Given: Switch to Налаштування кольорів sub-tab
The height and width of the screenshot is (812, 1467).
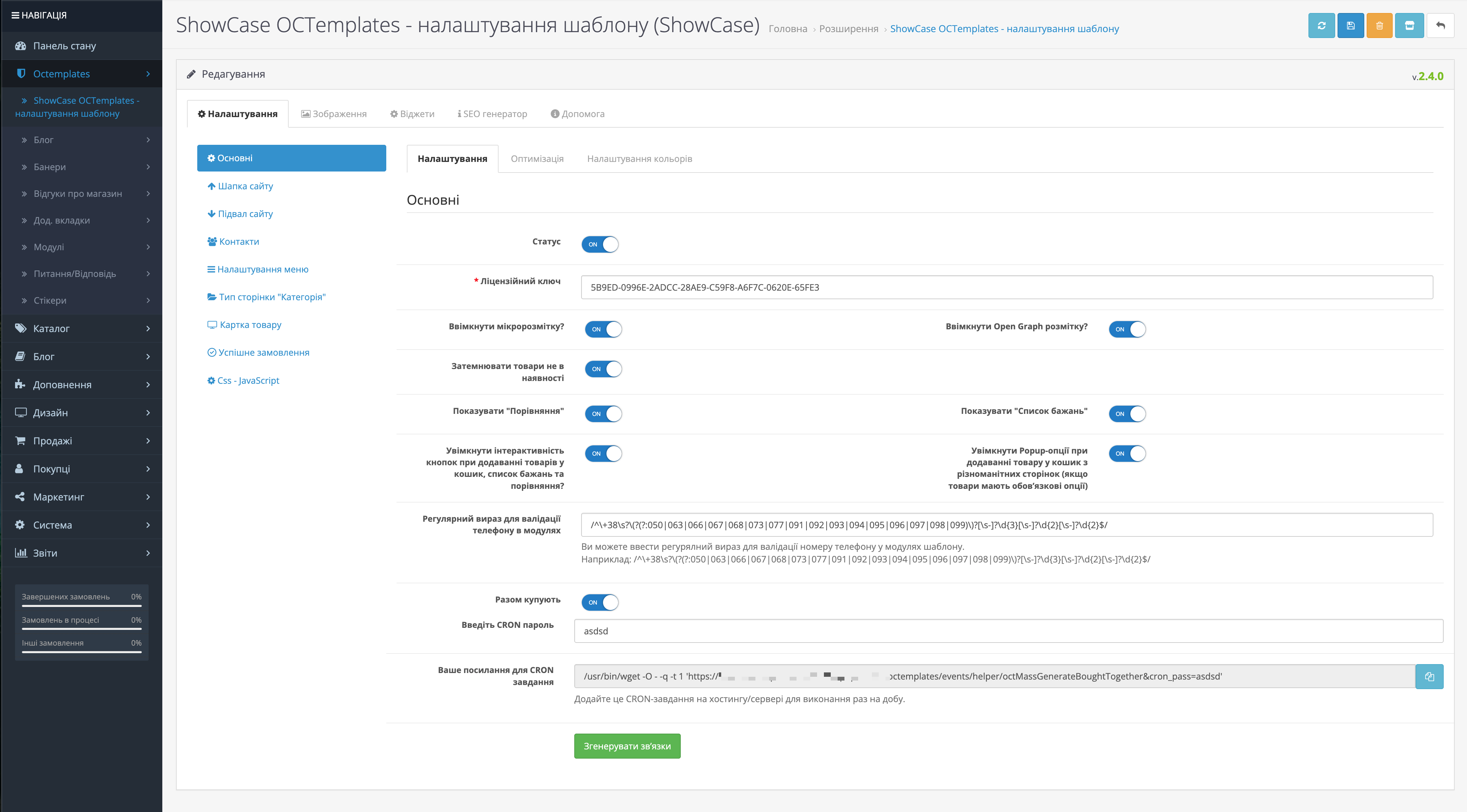Looking at the screenshot, I should [x=640, y=159].
